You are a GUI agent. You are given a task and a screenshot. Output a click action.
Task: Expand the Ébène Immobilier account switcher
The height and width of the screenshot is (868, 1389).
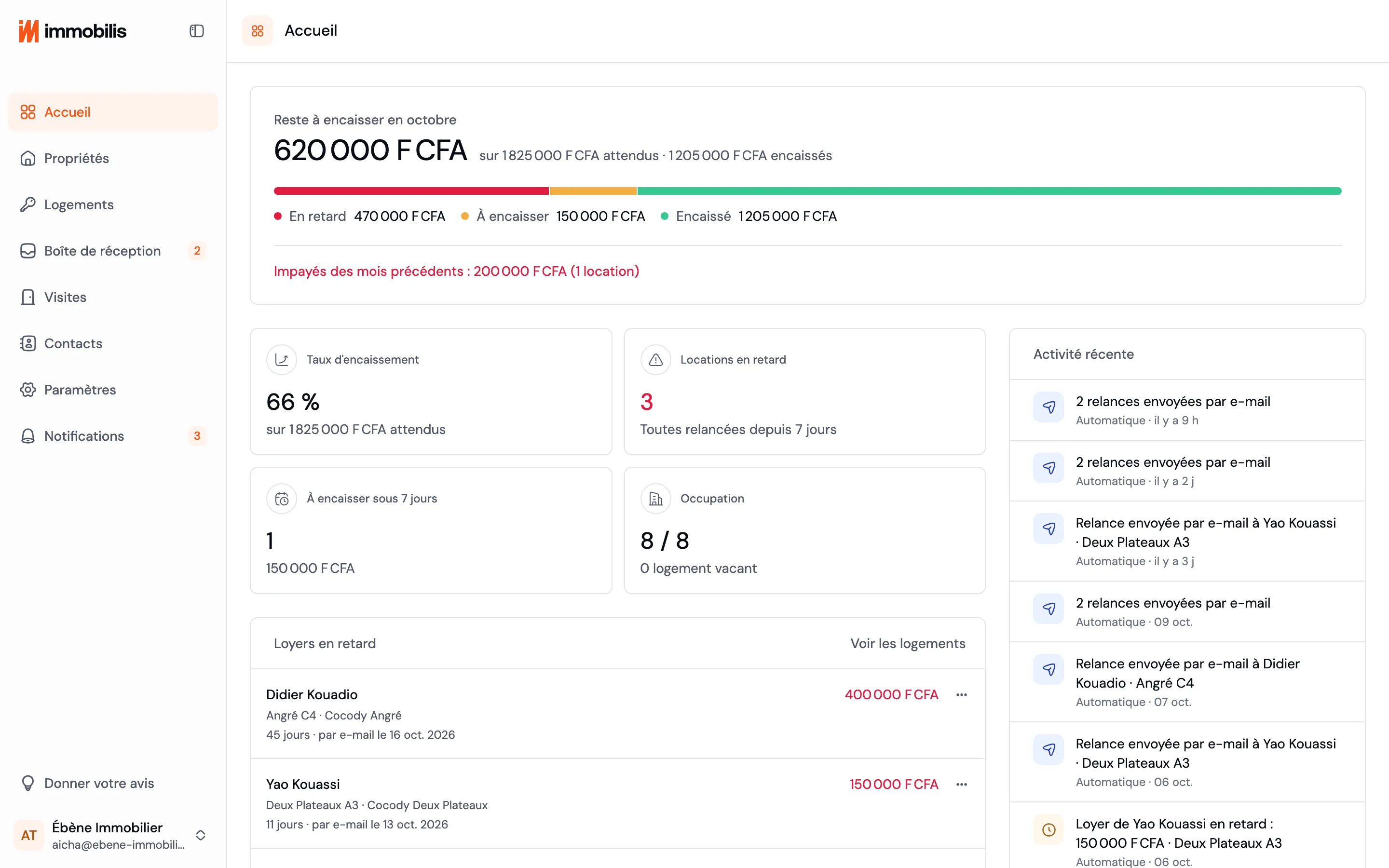pyautogui.click(x=200, y=835)
